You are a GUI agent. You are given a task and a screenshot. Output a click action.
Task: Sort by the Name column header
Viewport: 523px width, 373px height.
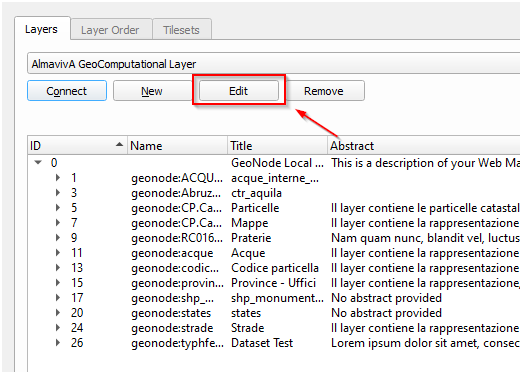[x=177, y=145]
